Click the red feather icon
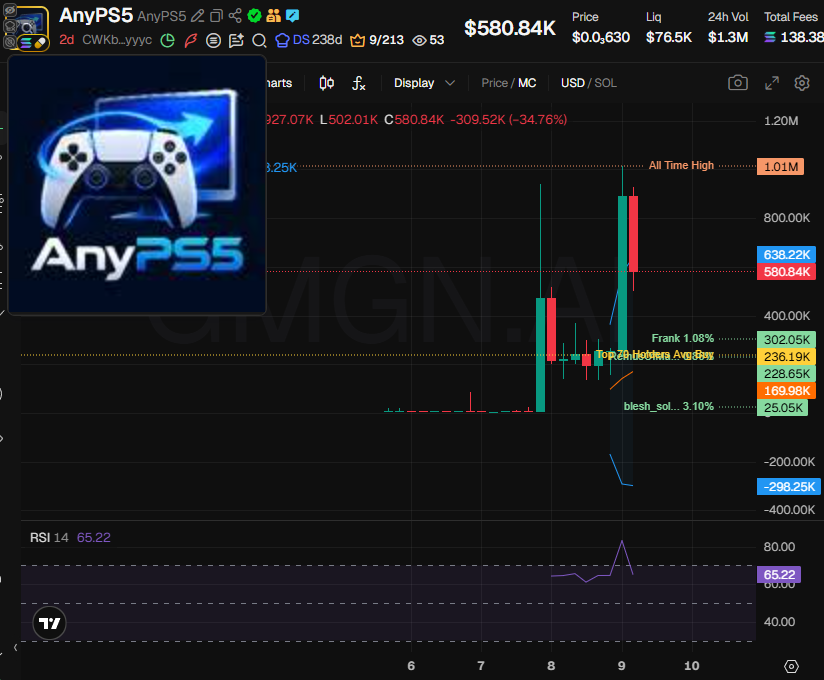 point(190,40)
